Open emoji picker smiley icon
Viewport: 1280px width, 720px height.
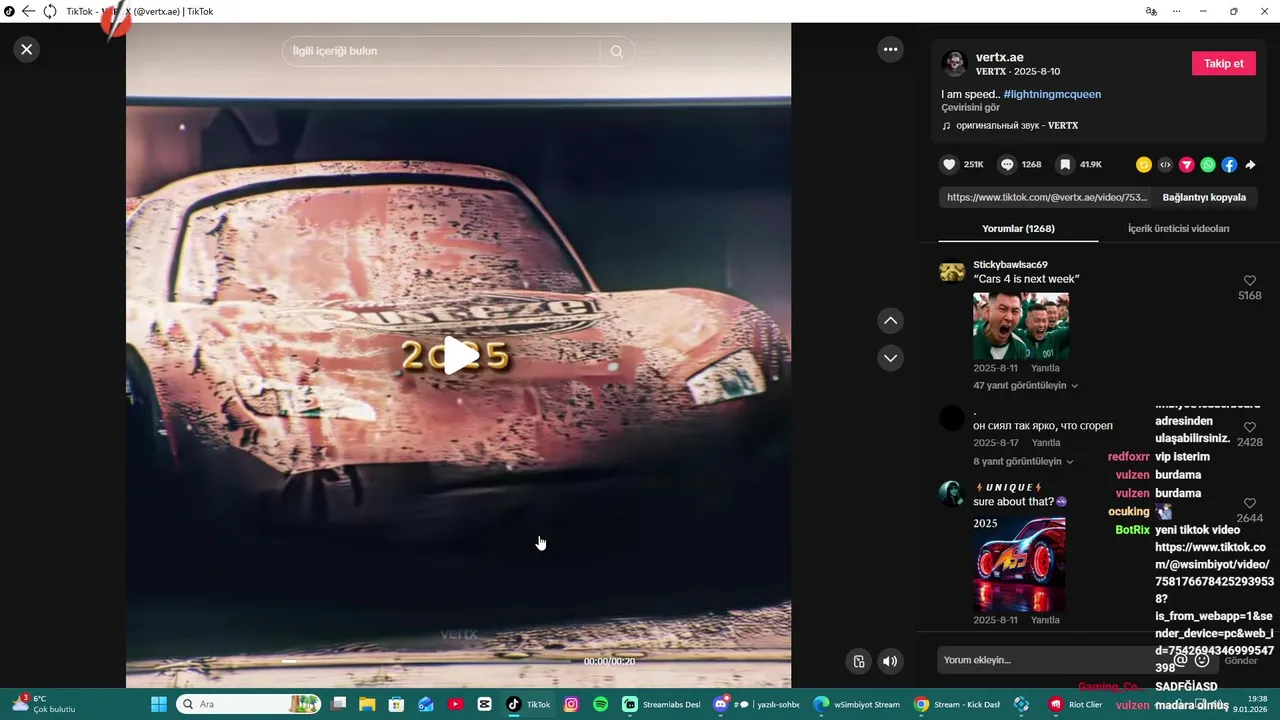click(1202, 660)
